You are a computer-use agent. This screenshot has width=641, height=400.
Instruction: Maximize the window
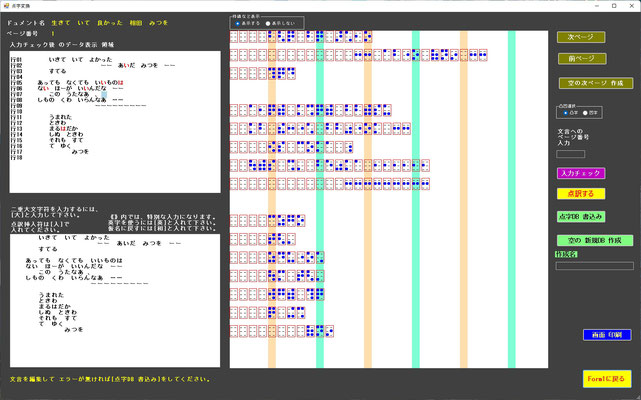[614, 6]
